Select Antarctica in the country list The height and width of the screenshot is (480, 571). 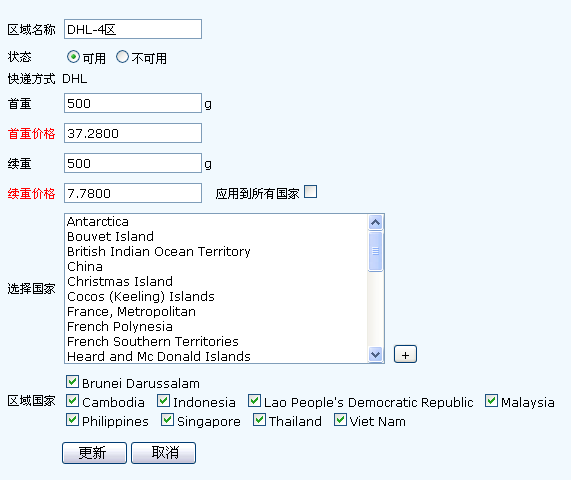pyautogui.click(x=98, y=221)
